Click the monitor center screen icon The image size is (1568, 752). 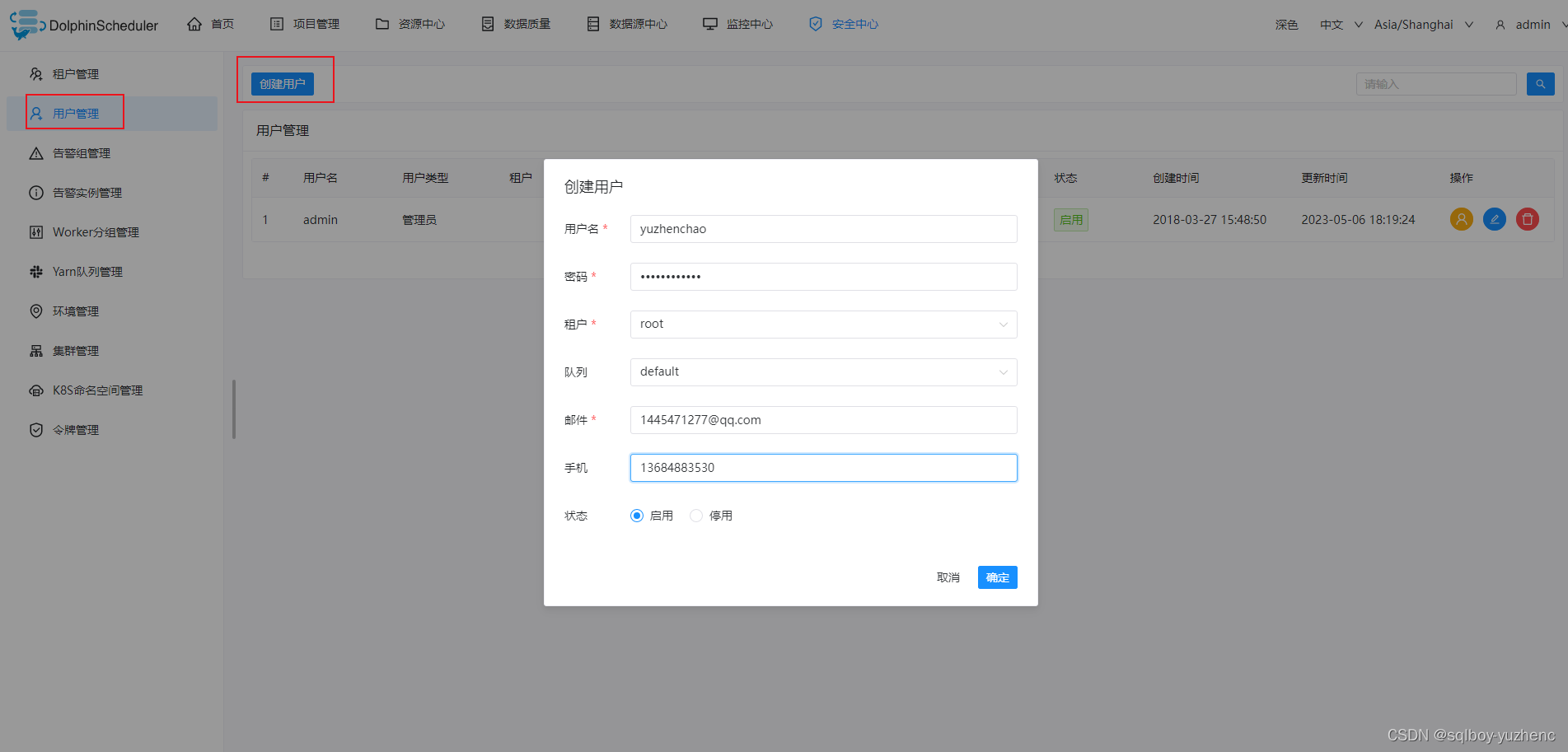point(710,24)
